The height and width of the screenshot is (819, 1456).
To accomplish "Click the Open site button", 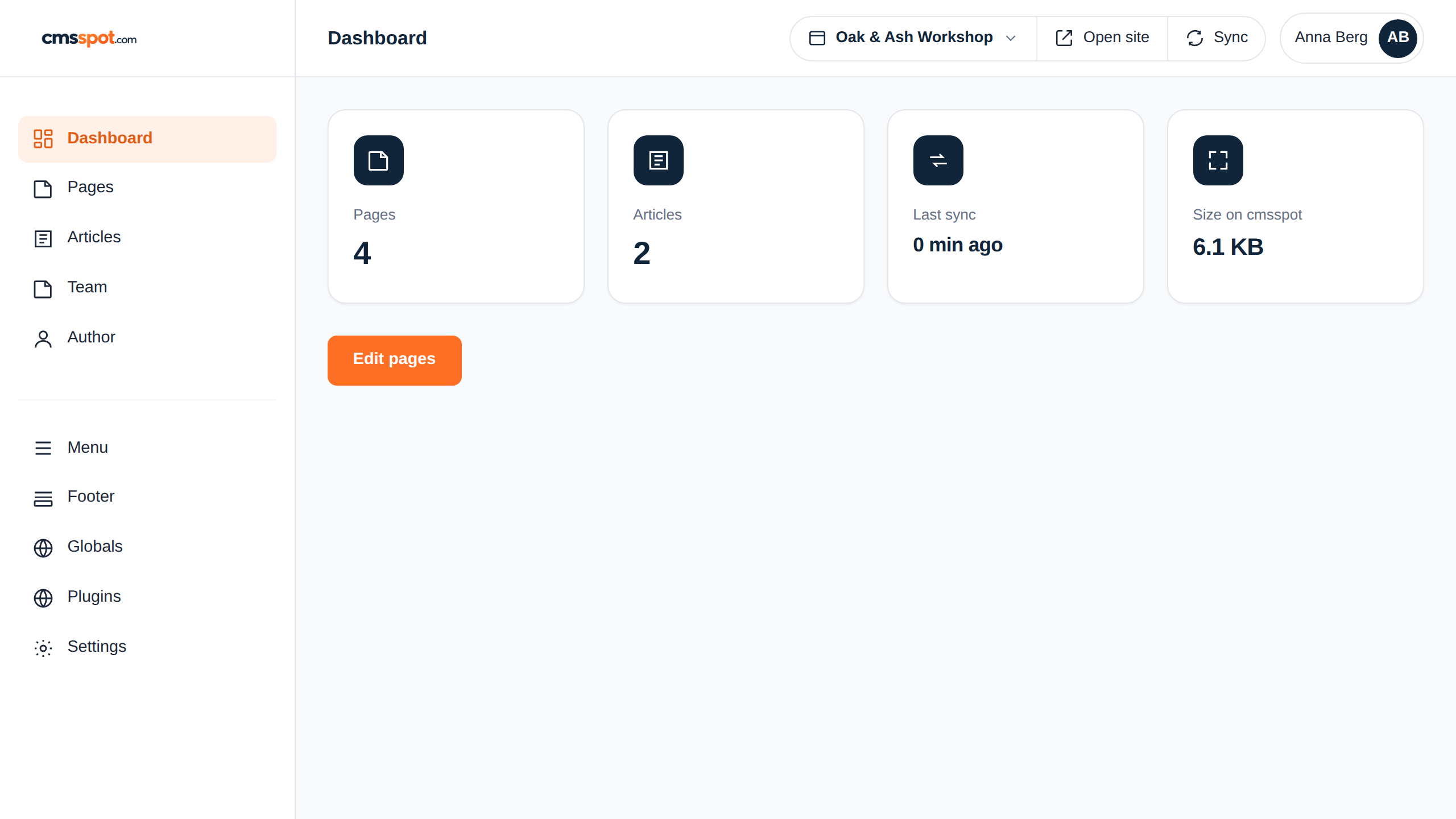I will pos(1102,38).
